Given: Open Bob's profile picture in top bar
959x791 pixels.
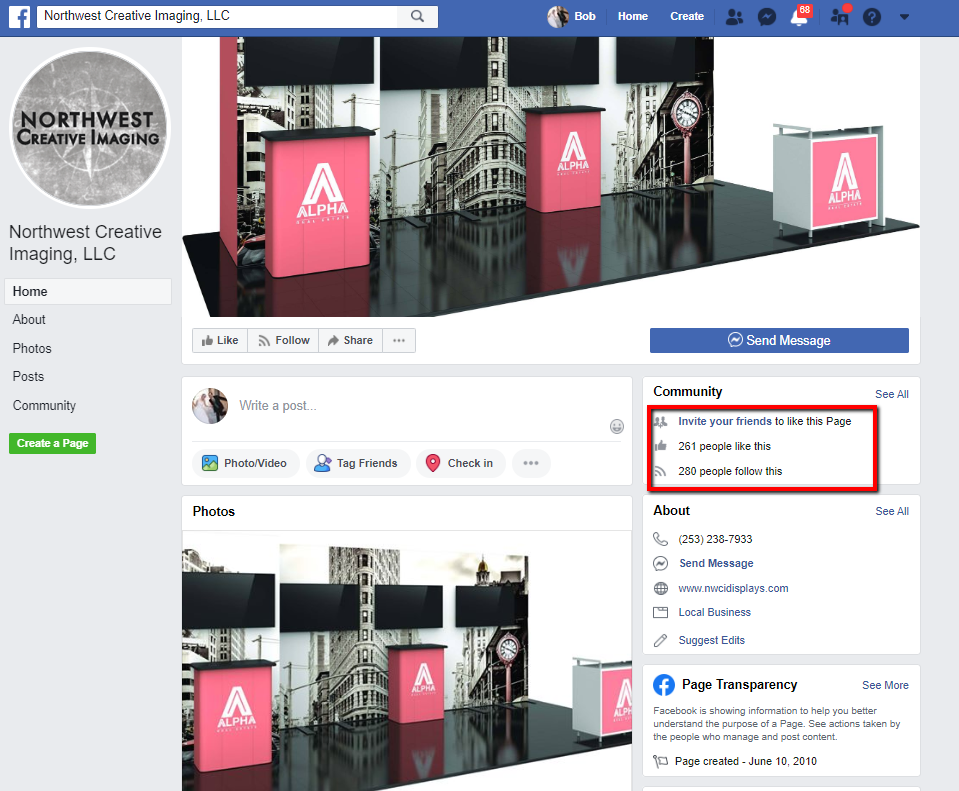Looking at the screenshot, I should tap(558, 17).
